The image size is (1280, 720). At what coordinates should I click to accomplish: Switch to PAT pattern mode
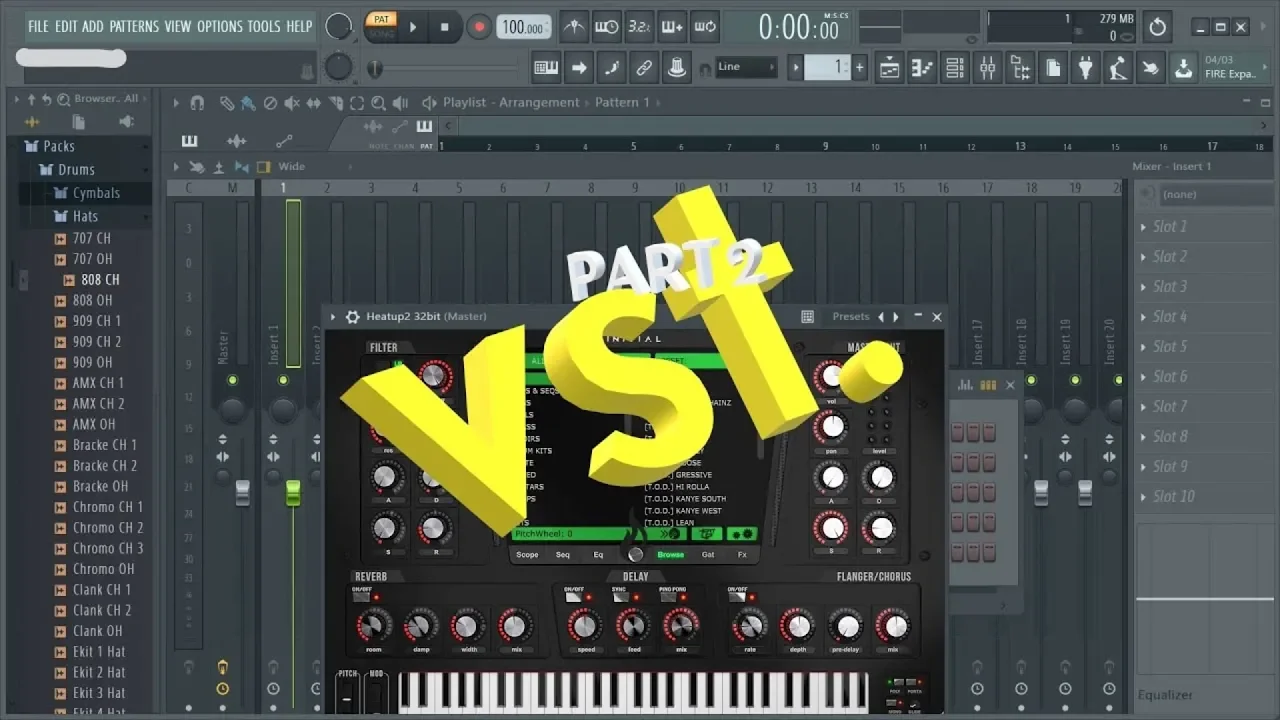(380, 18)
